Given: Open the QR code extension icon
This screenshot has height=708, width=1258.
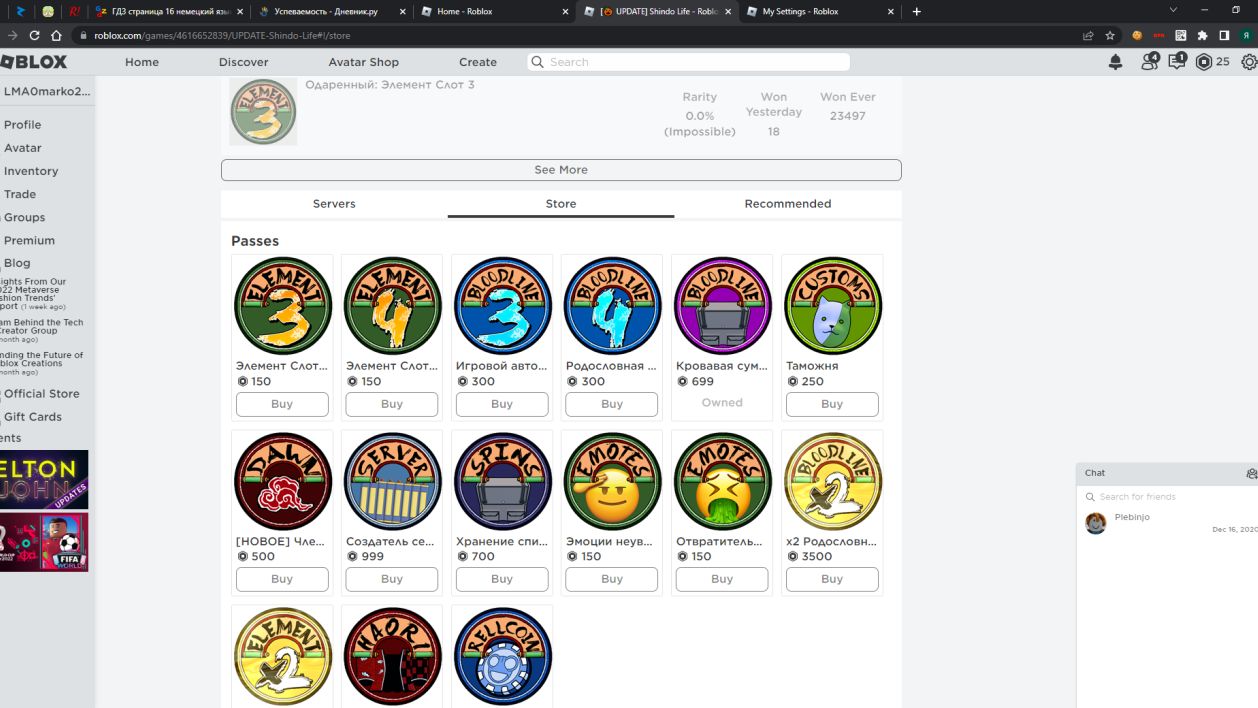Looking at the screenshot, I should (x=1181, y=35).
